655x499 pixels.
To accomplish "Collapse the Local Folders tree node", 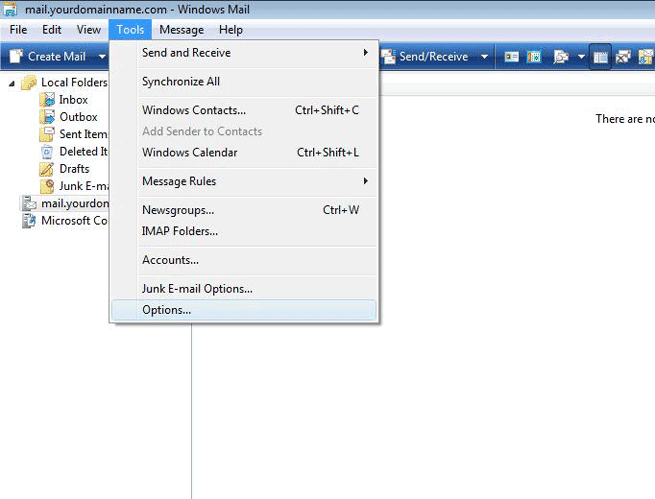I will tap(12, 83).
